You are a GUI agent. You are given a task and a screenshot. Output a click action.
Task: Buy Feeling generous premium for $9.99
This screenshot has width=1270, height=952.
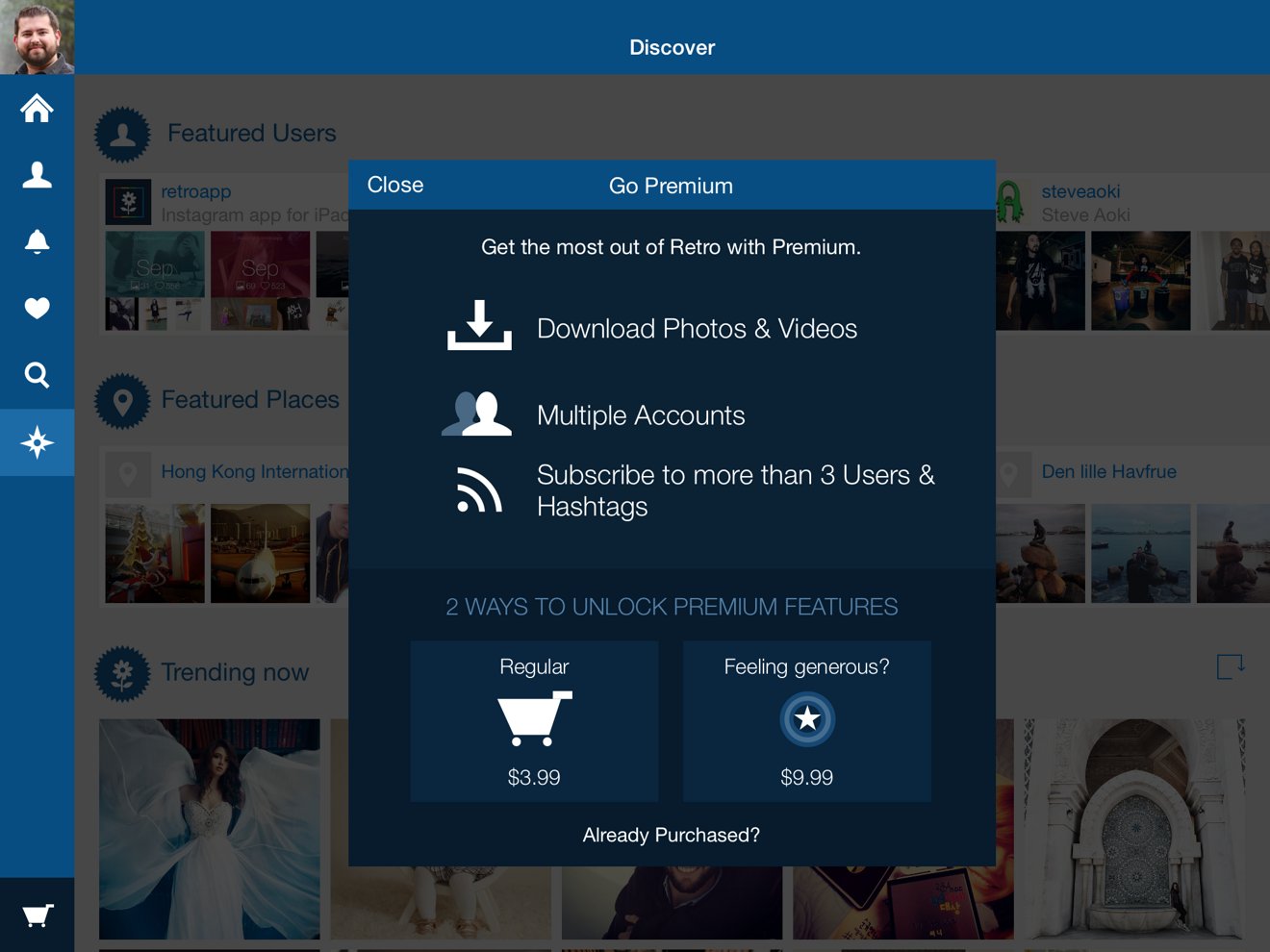806,721
